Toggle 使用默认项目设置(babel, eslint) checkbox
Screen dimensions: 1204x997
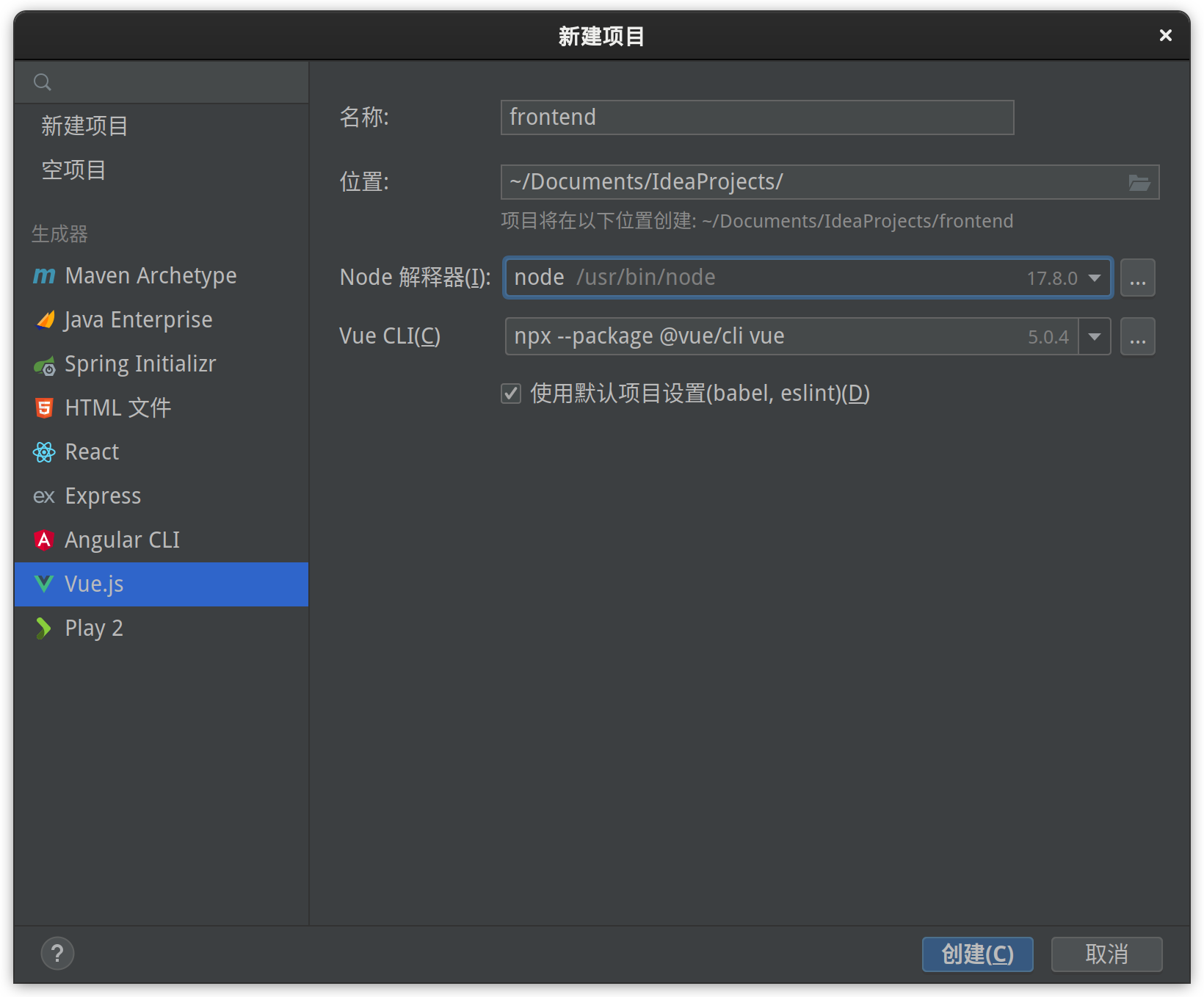point(511,394)
